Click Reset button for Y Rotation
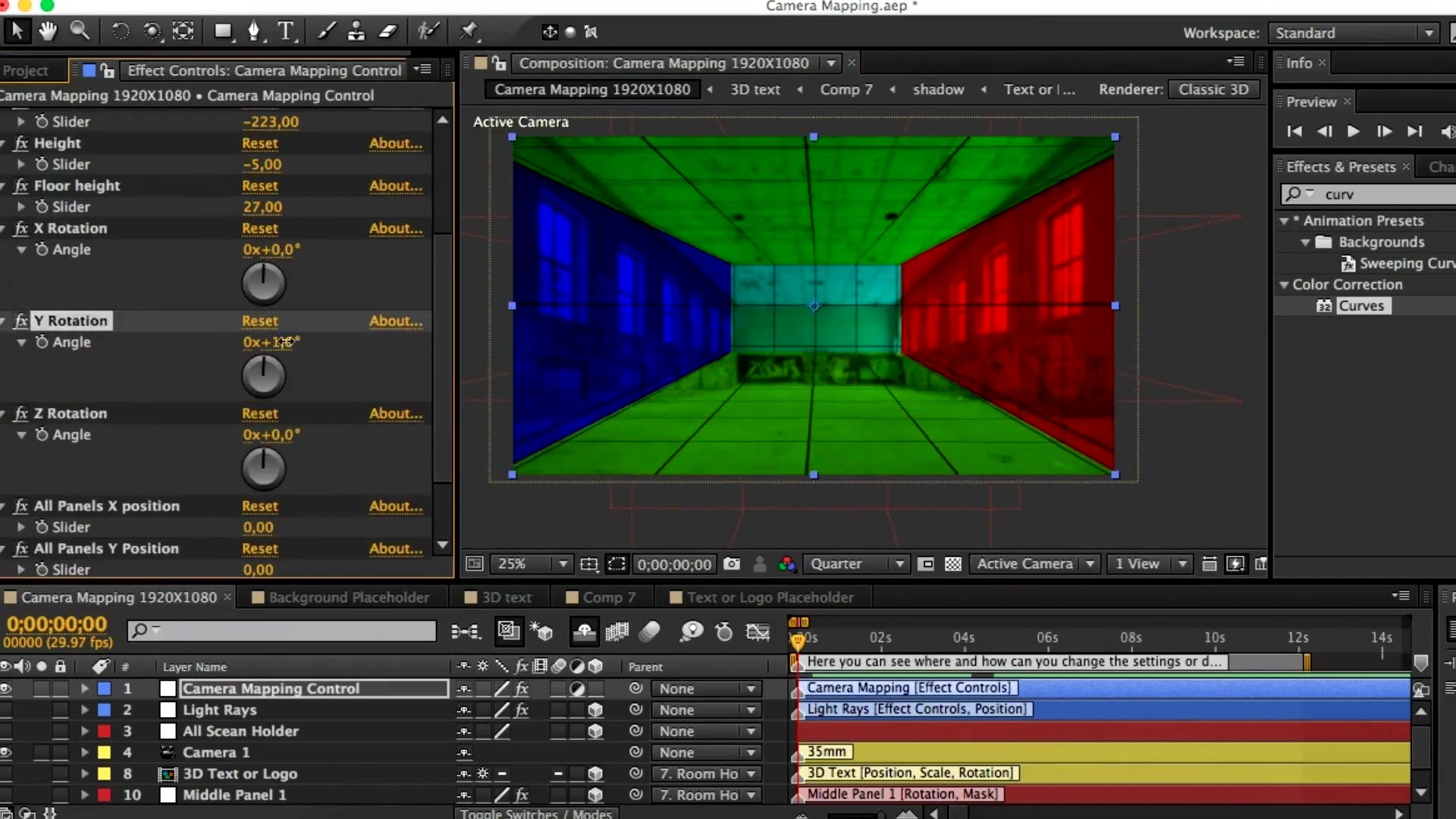 click(x=259, y=320)
